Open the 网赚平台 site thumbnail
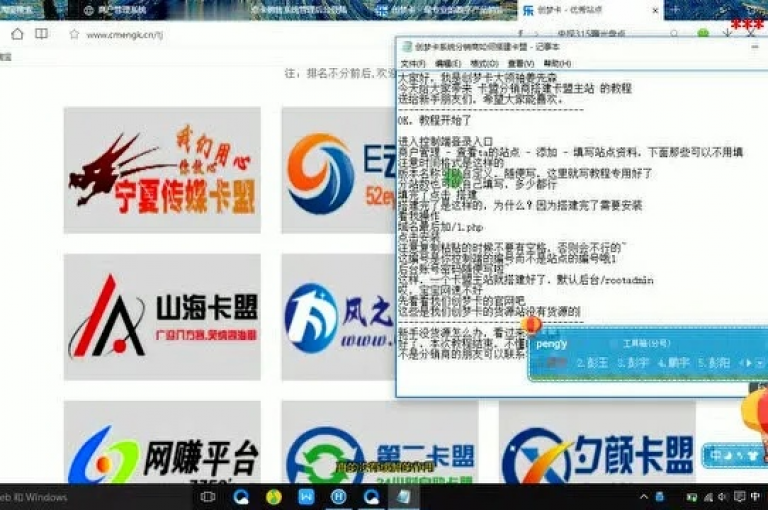 (x=162, y=442)
